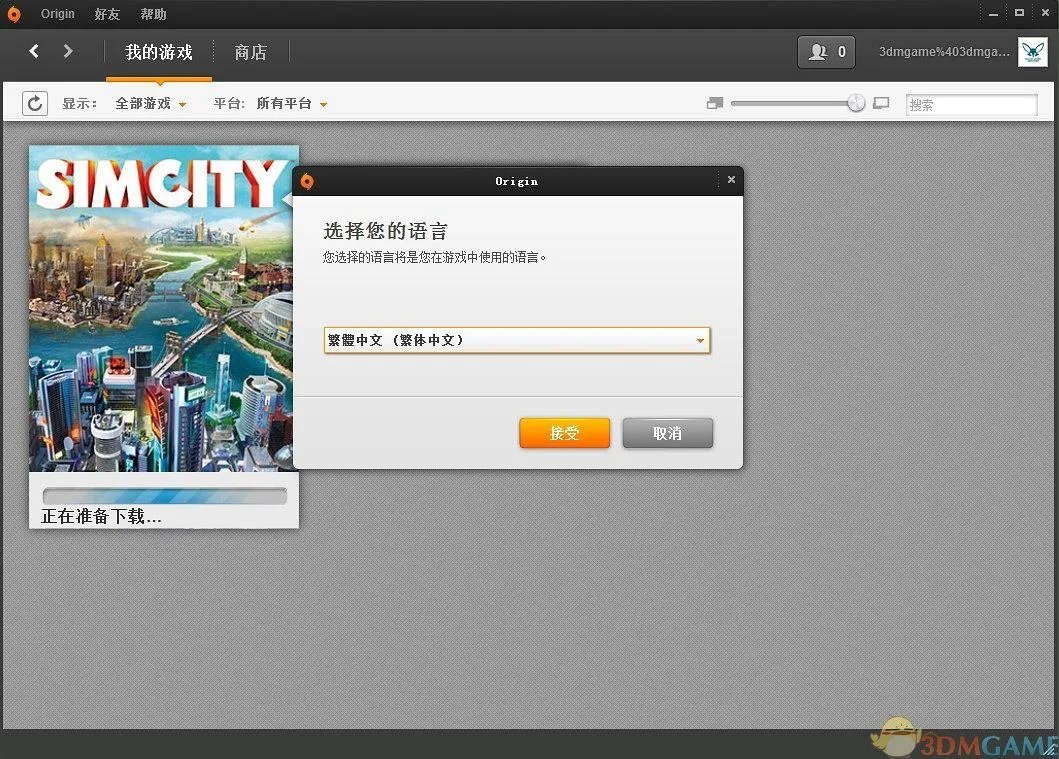Click the orange 接受 accept button
The image size is (1059, 759).
point(564,432)
